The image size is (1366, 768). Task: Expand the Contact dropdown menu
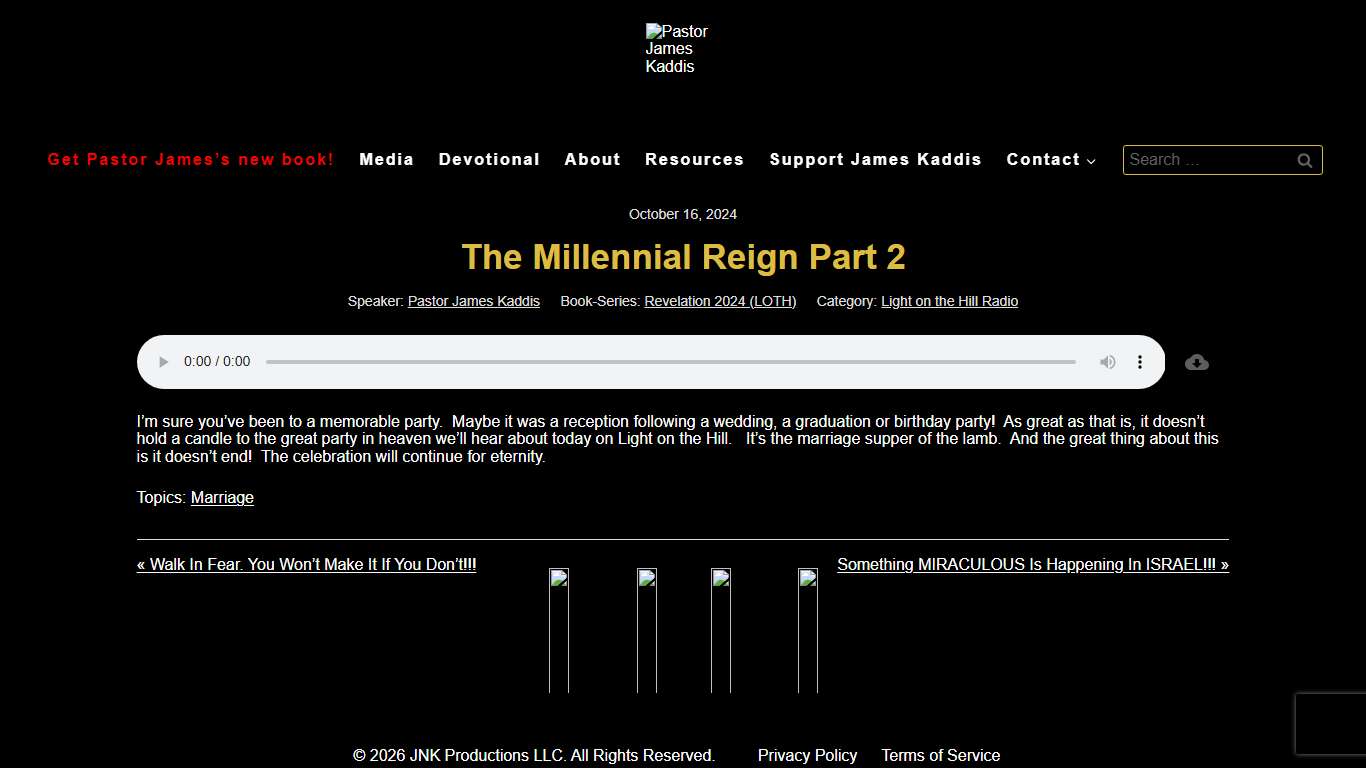coord(1050,160)
